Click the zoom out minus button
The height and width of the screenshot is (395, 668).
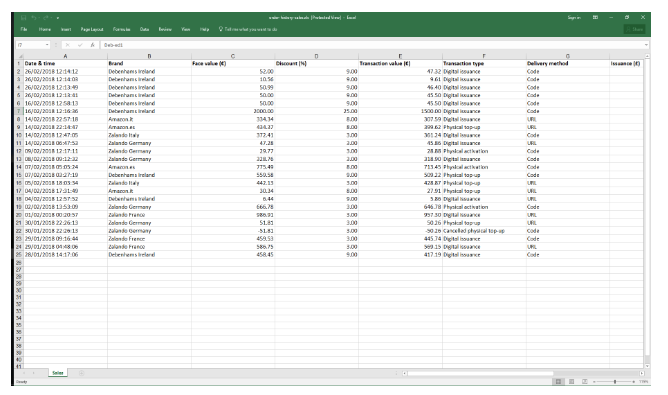(x=594, y=382)
